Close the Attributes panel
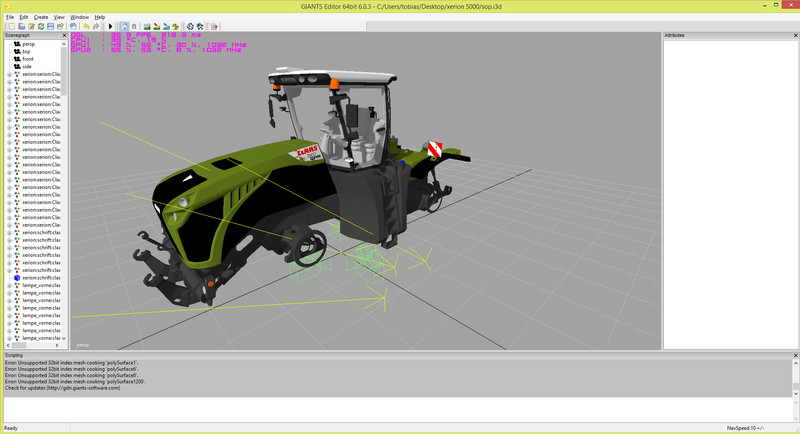The width and height of the screenshot is (800, 434). pyautogui.click(x=793, y=36)
